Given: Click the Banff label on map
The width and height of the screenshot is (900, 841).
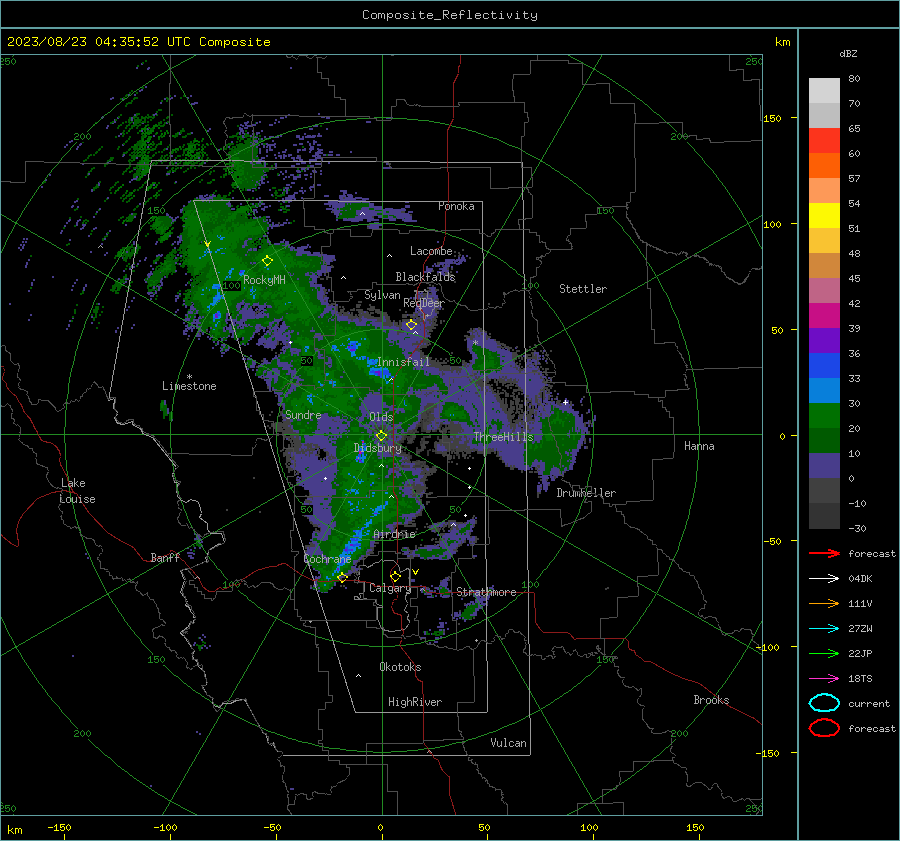Looking at the screenshot, I should (165, 557).
